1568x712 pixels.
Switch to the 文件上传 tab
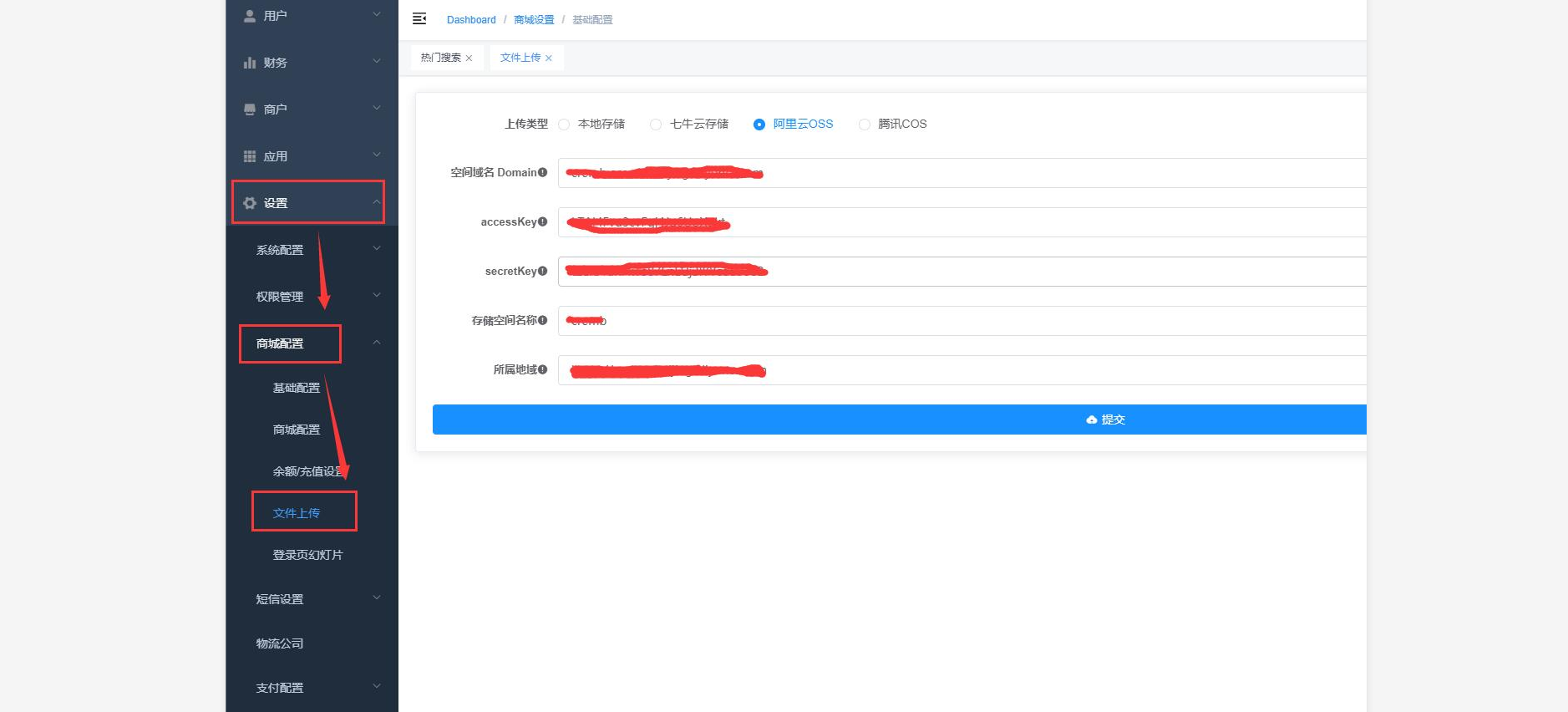[520, 58]
